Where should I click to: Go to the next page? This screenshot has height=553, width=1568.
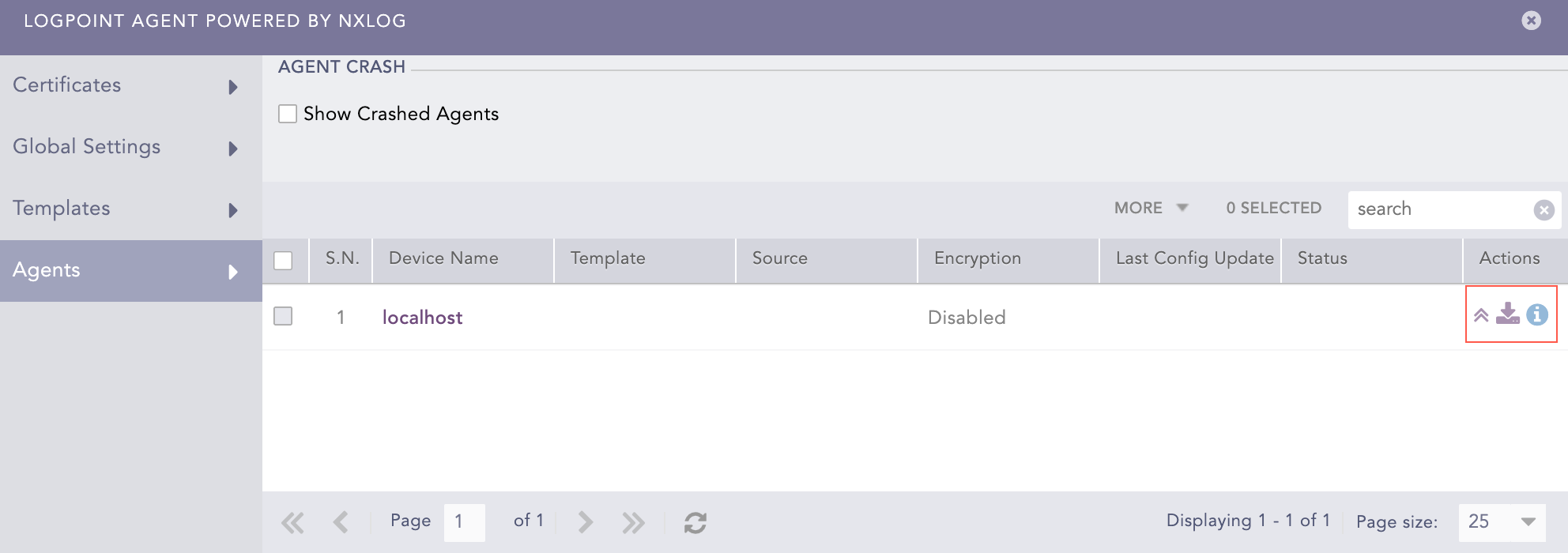pos(585,522)
